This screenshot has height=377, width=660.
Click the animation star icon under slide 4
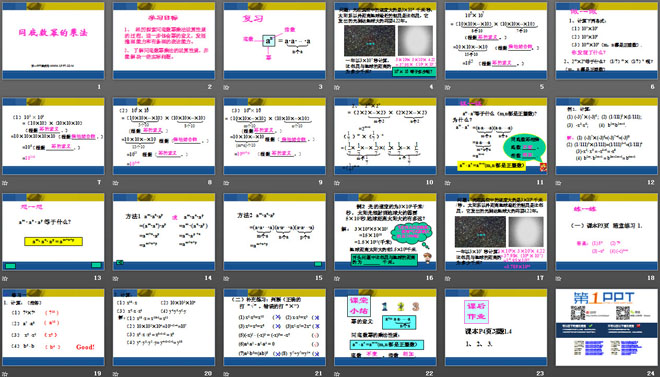coord(337,88)
